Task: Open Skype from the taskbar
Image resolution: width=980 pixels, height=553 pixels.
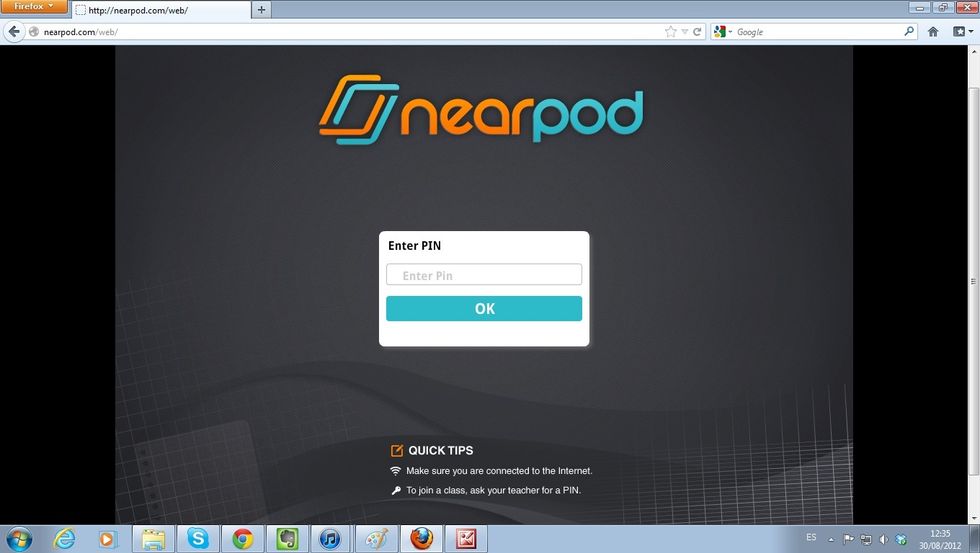Action: [198, 538]
